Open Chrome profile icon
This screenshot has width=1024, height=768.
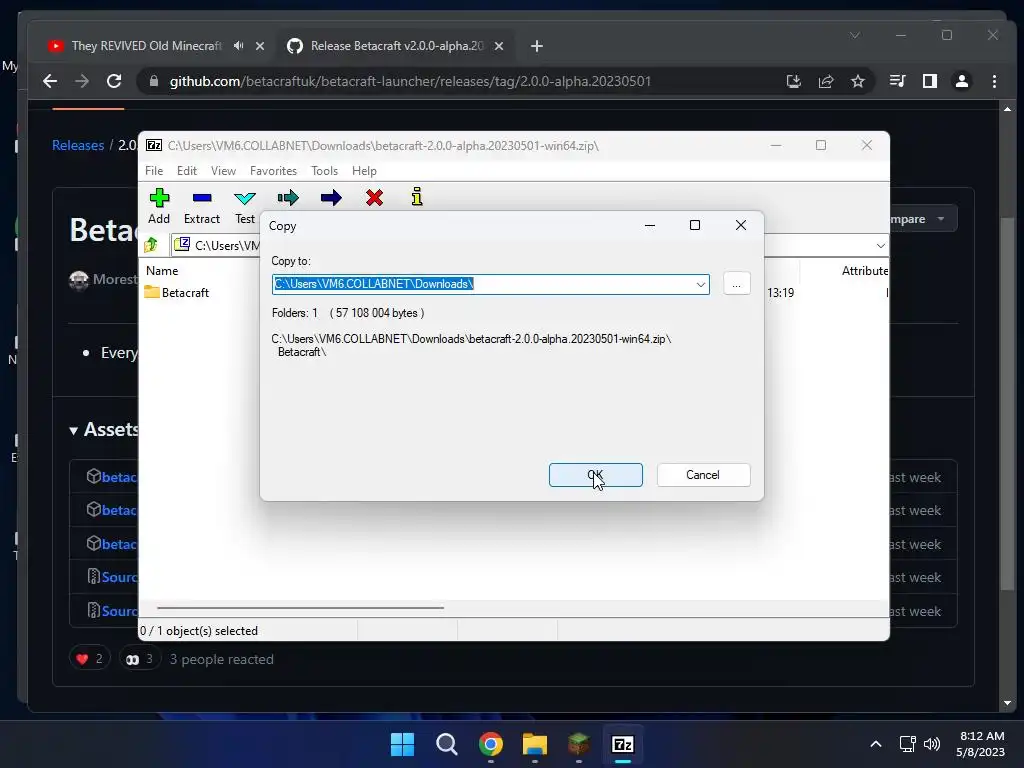pos(962,81)
